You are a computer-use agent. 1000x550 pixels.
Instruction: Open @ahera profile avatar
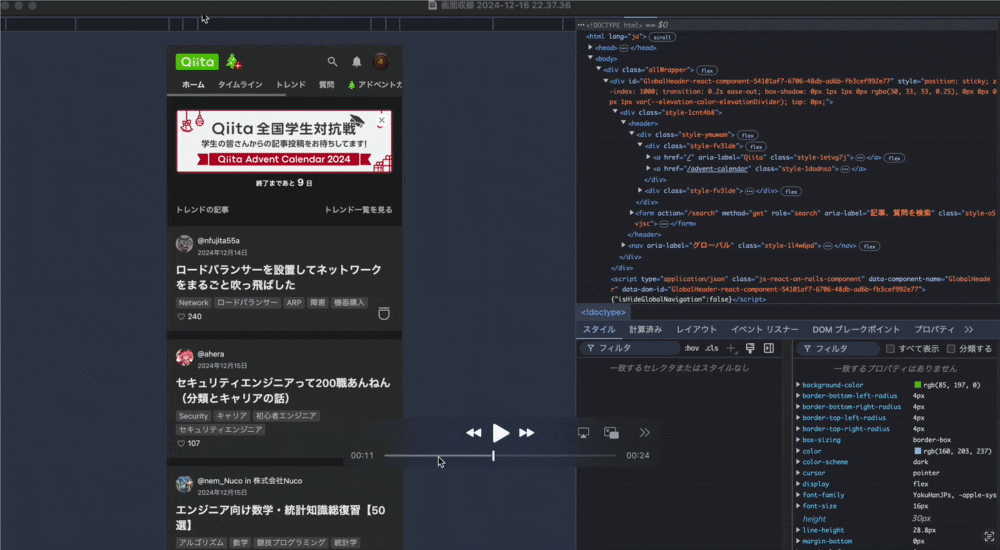(184, 357)
